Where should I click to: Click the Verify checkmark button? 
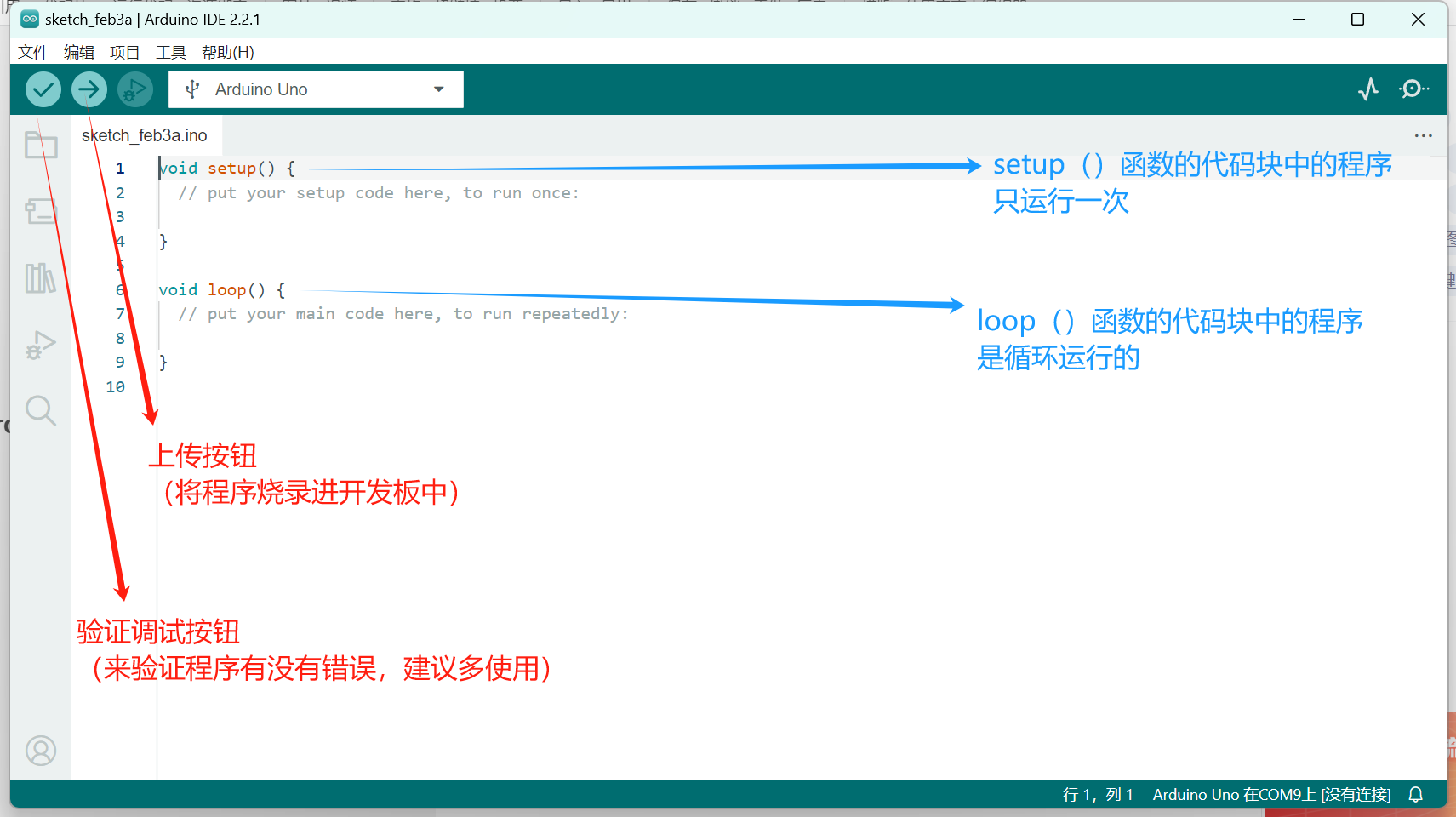tap(43, 89)
